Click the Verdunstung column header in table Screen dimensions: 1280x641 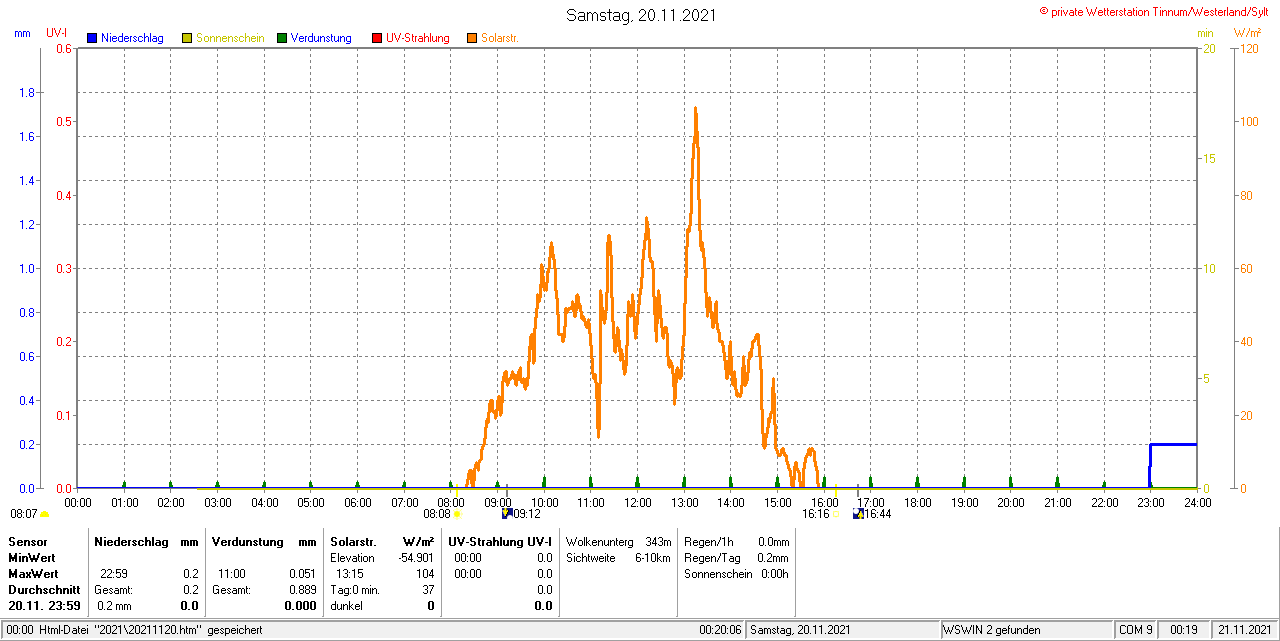pyautogui.click(x=247, y=541)
